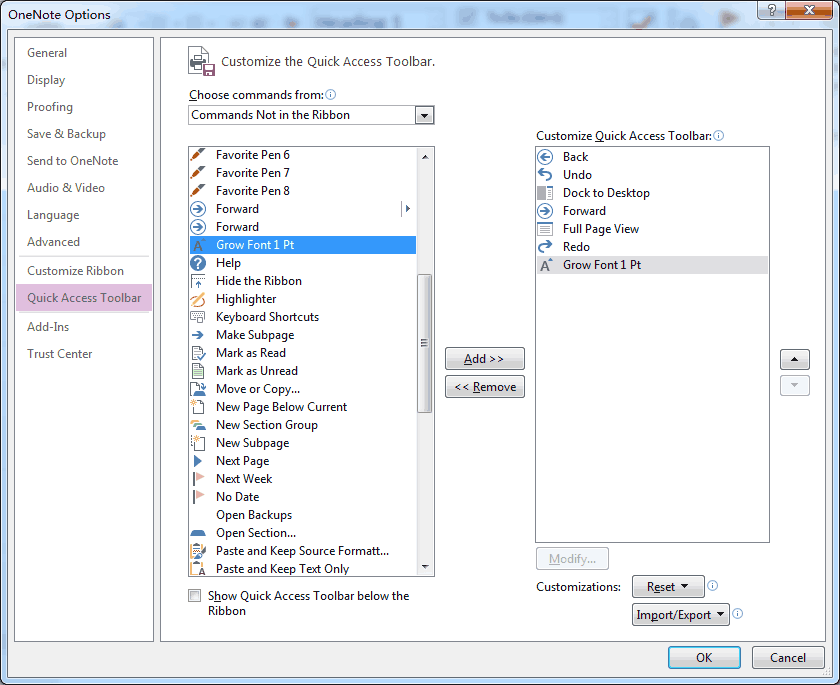The width and height of the screenshot is (840, 685).
Task: Click the Favorite Pen 6 icon
Action: (200, 155)
